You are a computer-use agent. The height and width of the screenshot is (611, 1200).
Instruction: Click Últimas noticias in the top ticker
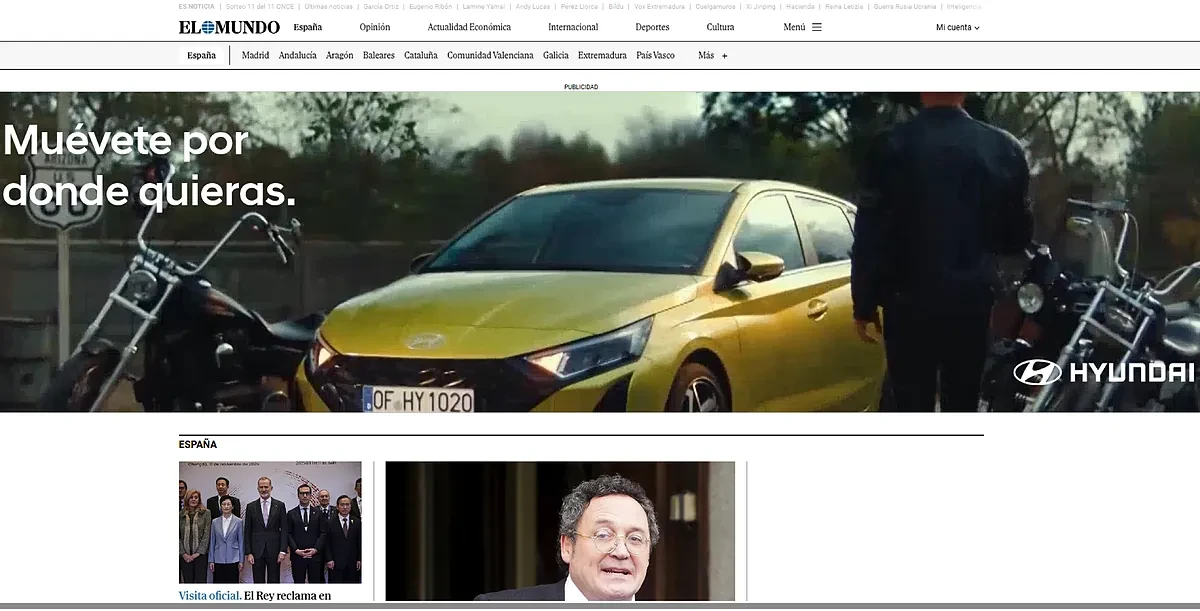click(327, 5)
